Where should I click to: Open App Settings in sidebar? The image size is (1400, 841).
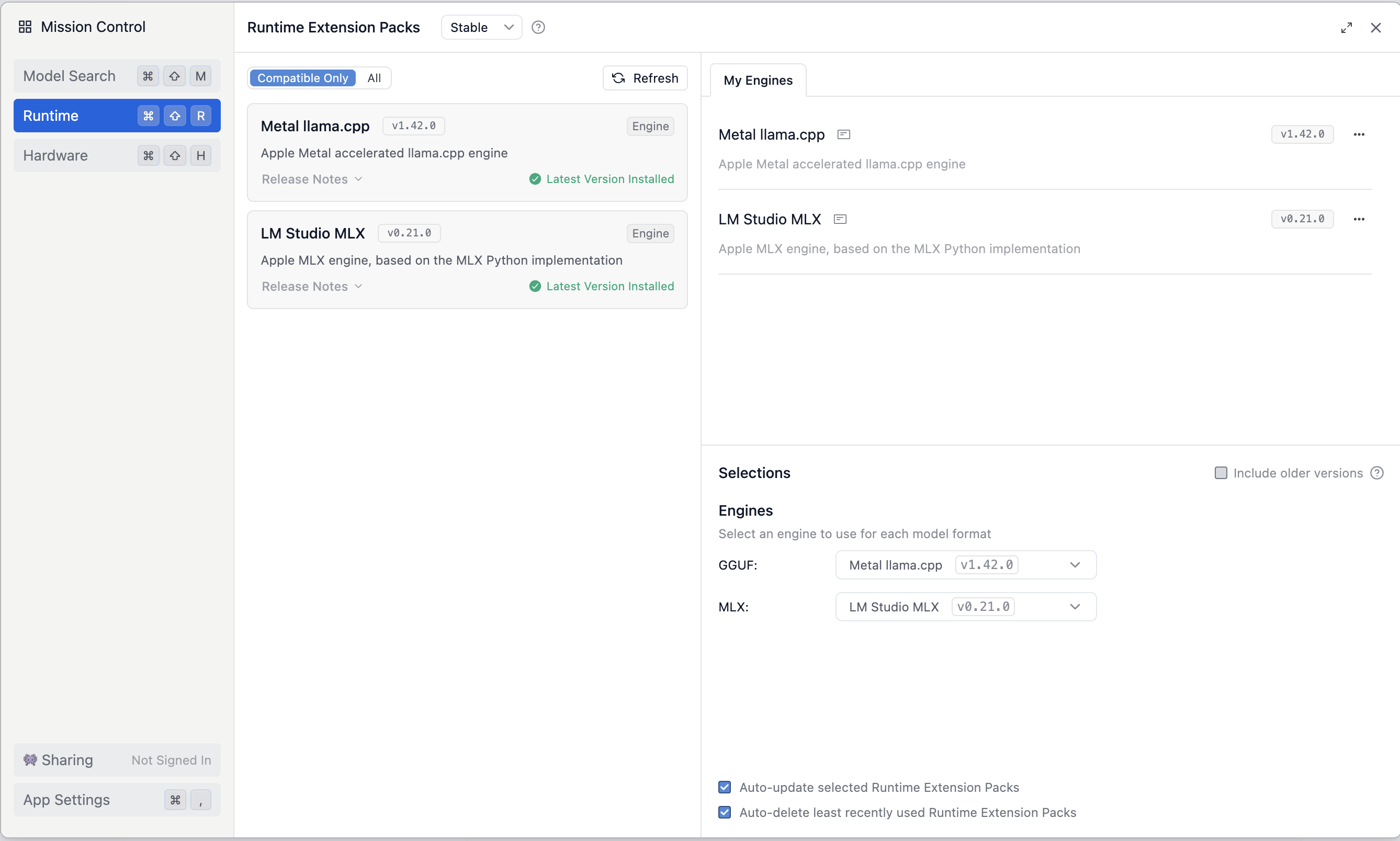(117, 800)
